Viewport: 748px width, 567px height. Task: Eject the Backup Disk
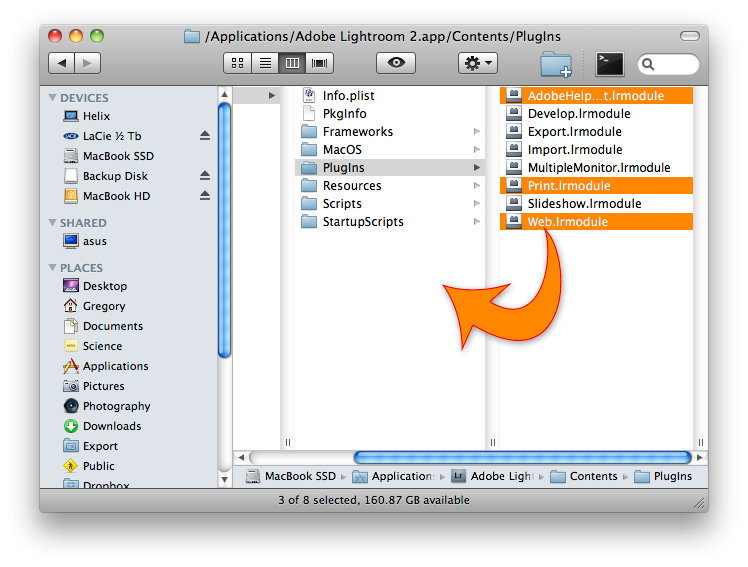(x=205, y=176)
